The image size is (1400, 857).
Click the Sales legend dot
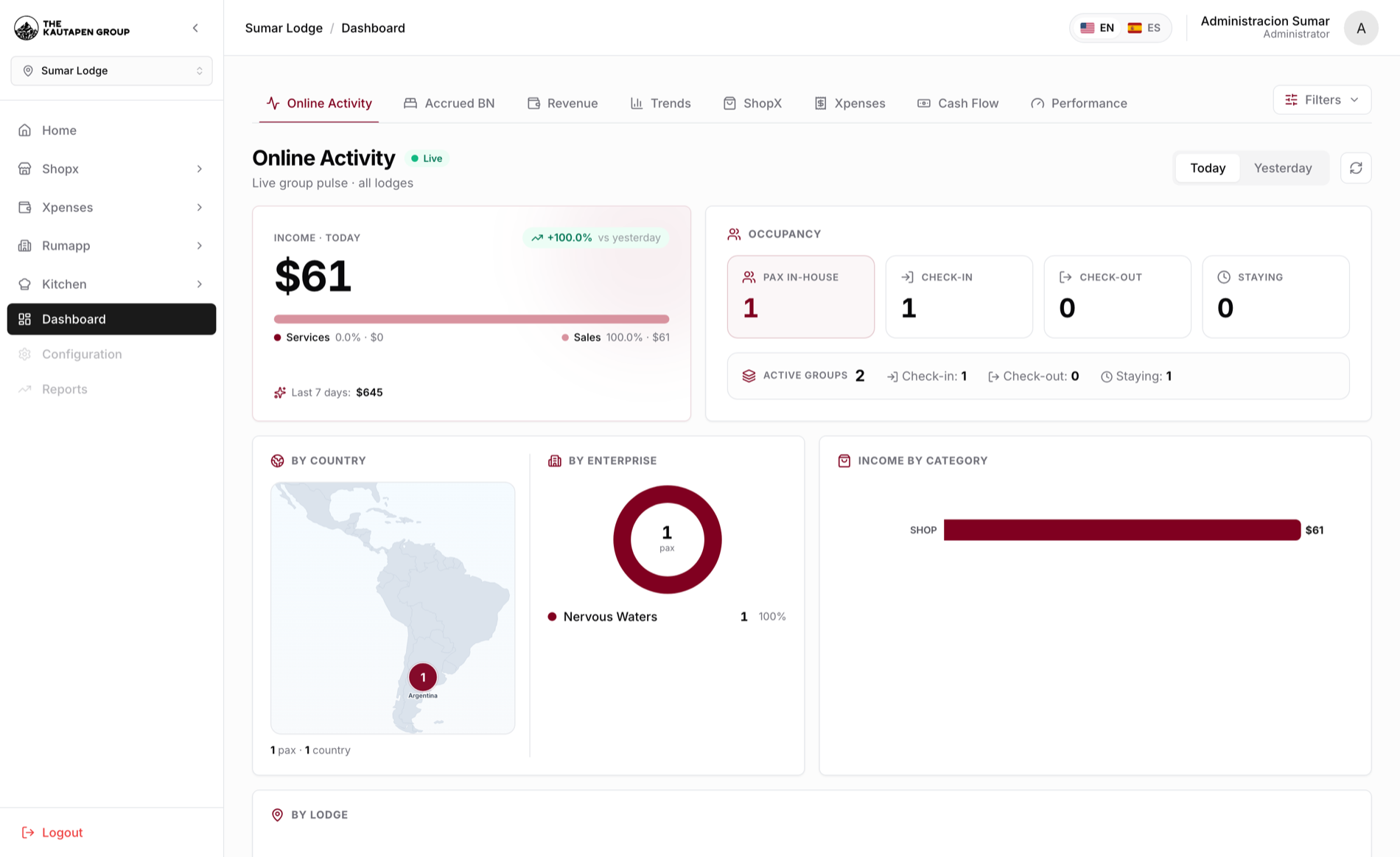(x=565, y=337)
